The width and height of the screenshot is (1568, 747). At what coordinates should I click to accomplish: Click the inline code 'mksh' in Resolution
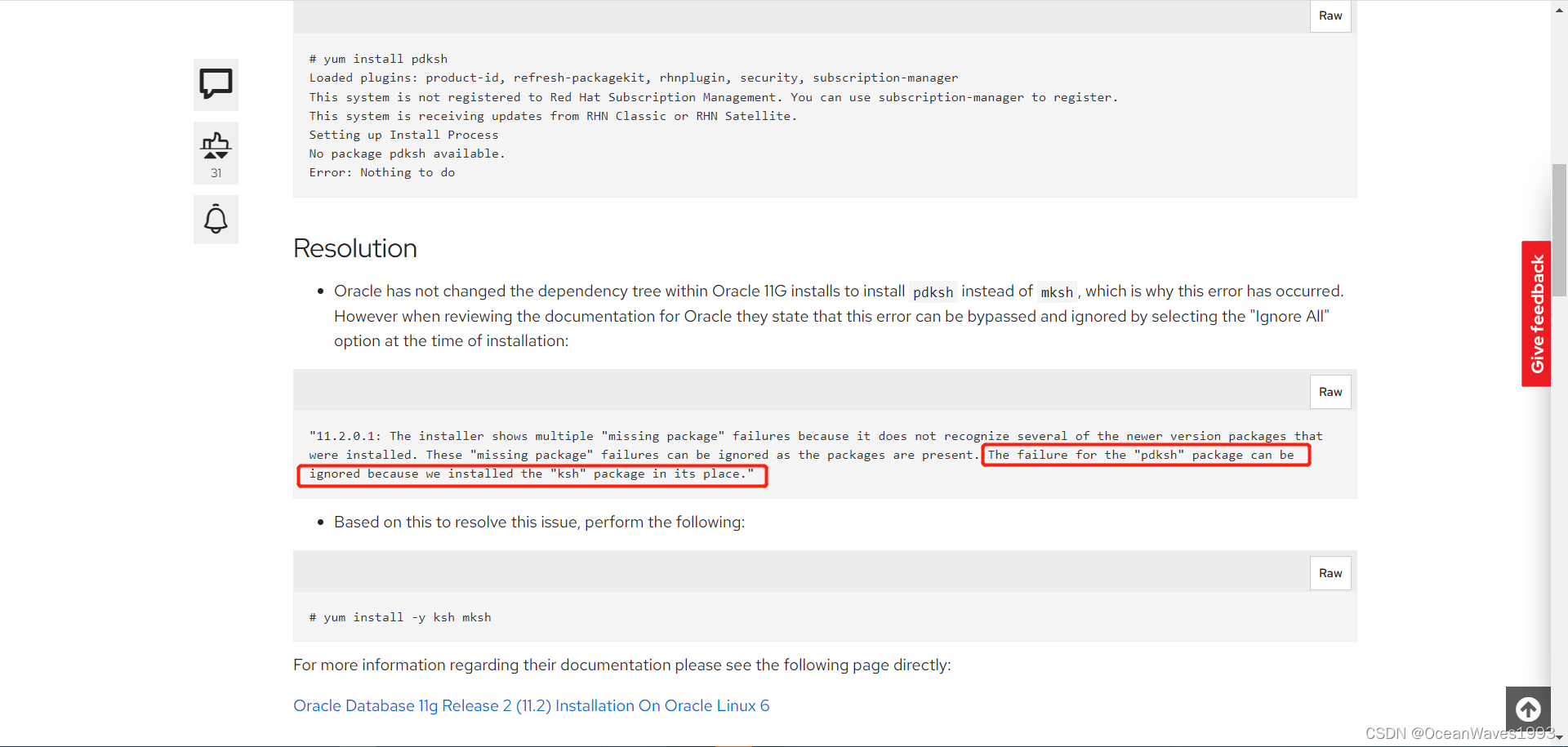pos(1057,292)
